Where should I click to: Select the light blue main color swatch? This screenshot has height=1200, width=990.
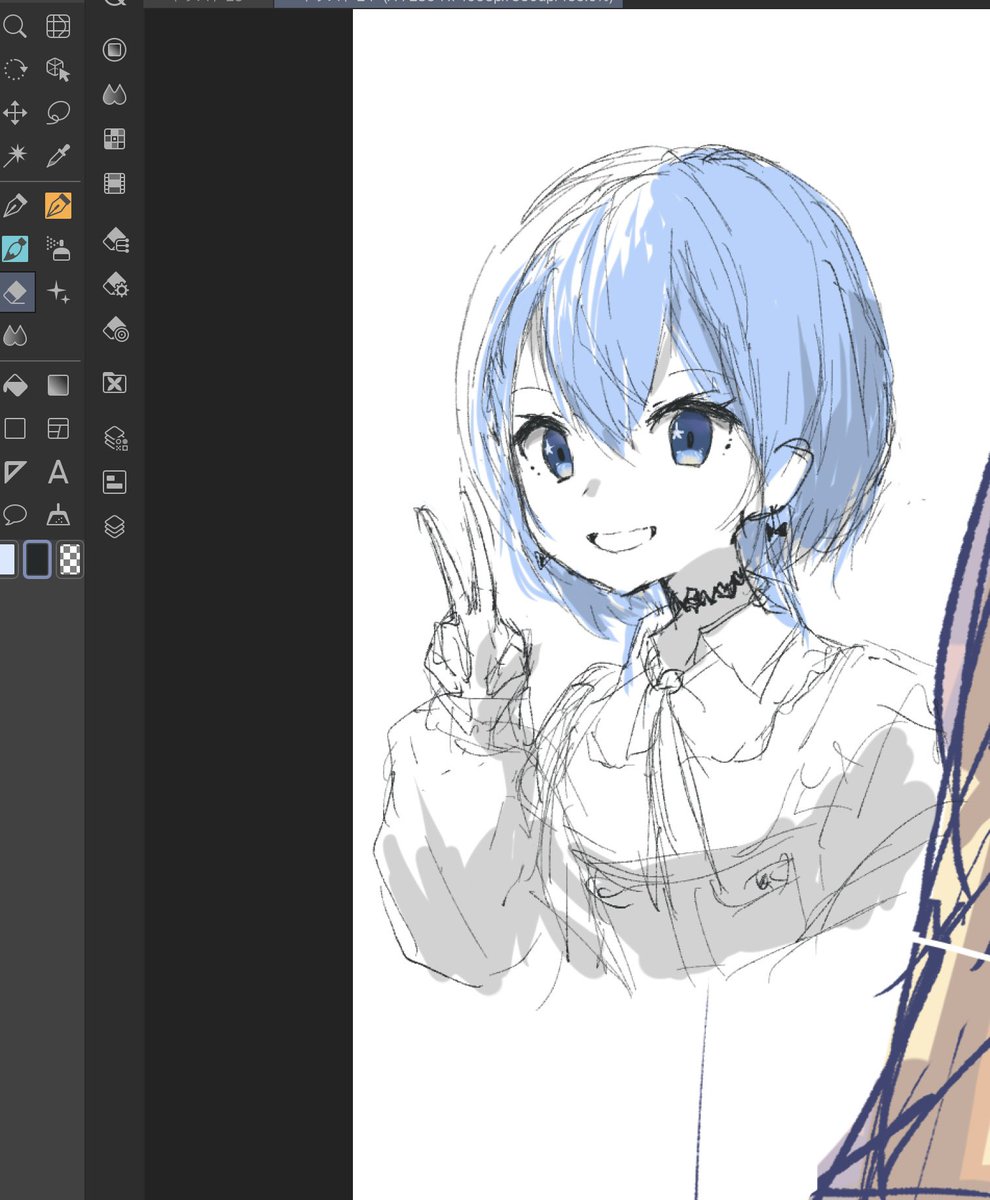pos(7,559)
